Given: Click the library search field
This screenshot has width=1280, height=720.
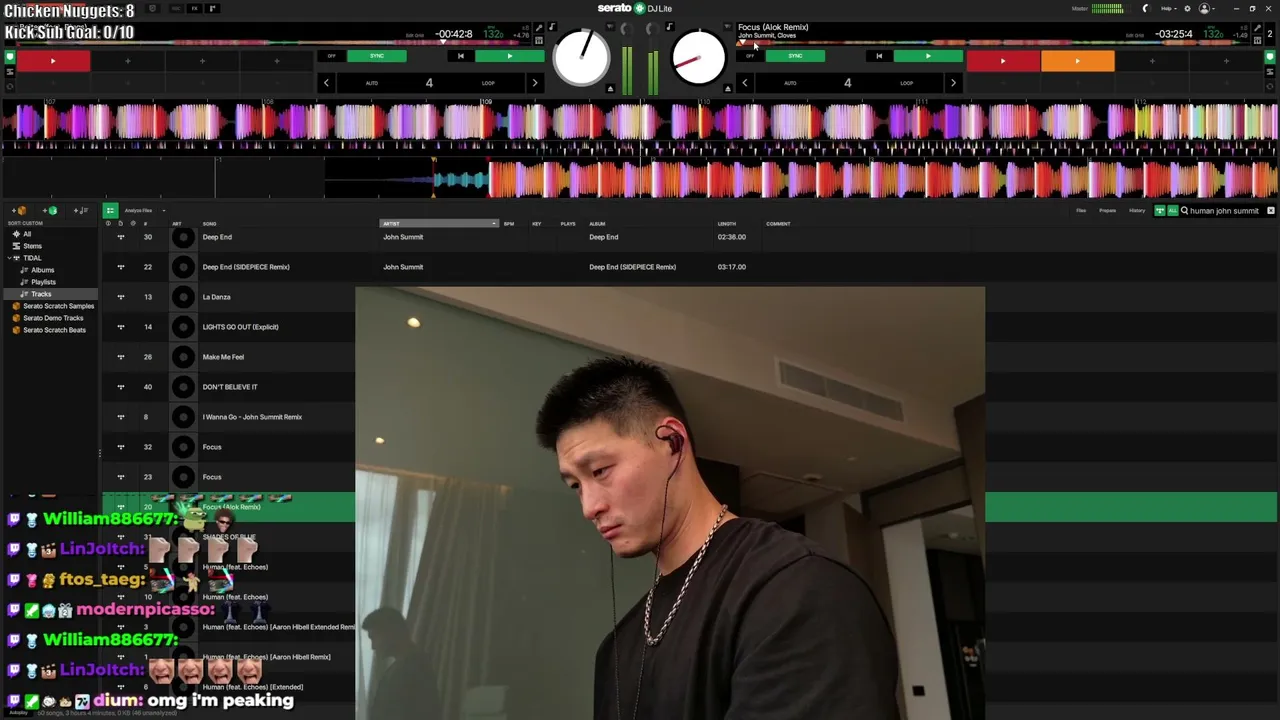Looking at the screenshot, I should coord(1223,211).
